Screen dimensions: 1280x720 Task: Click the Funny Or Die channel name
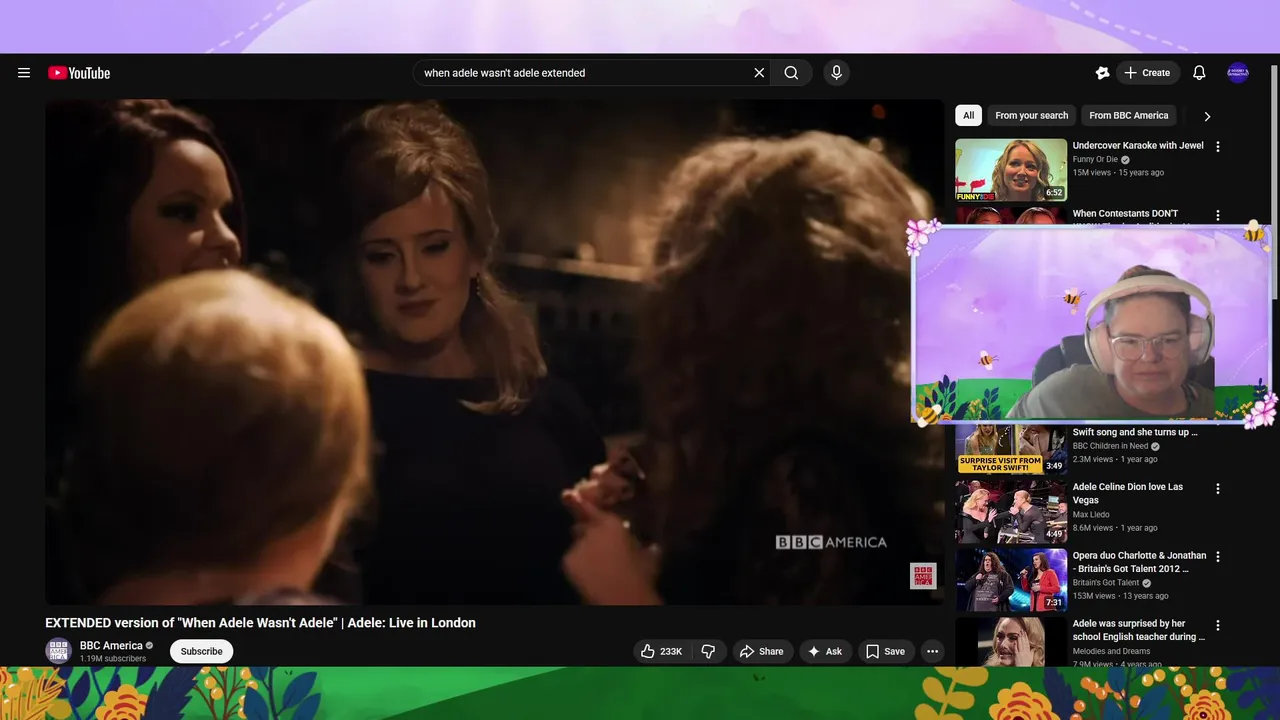[1095, 160]
